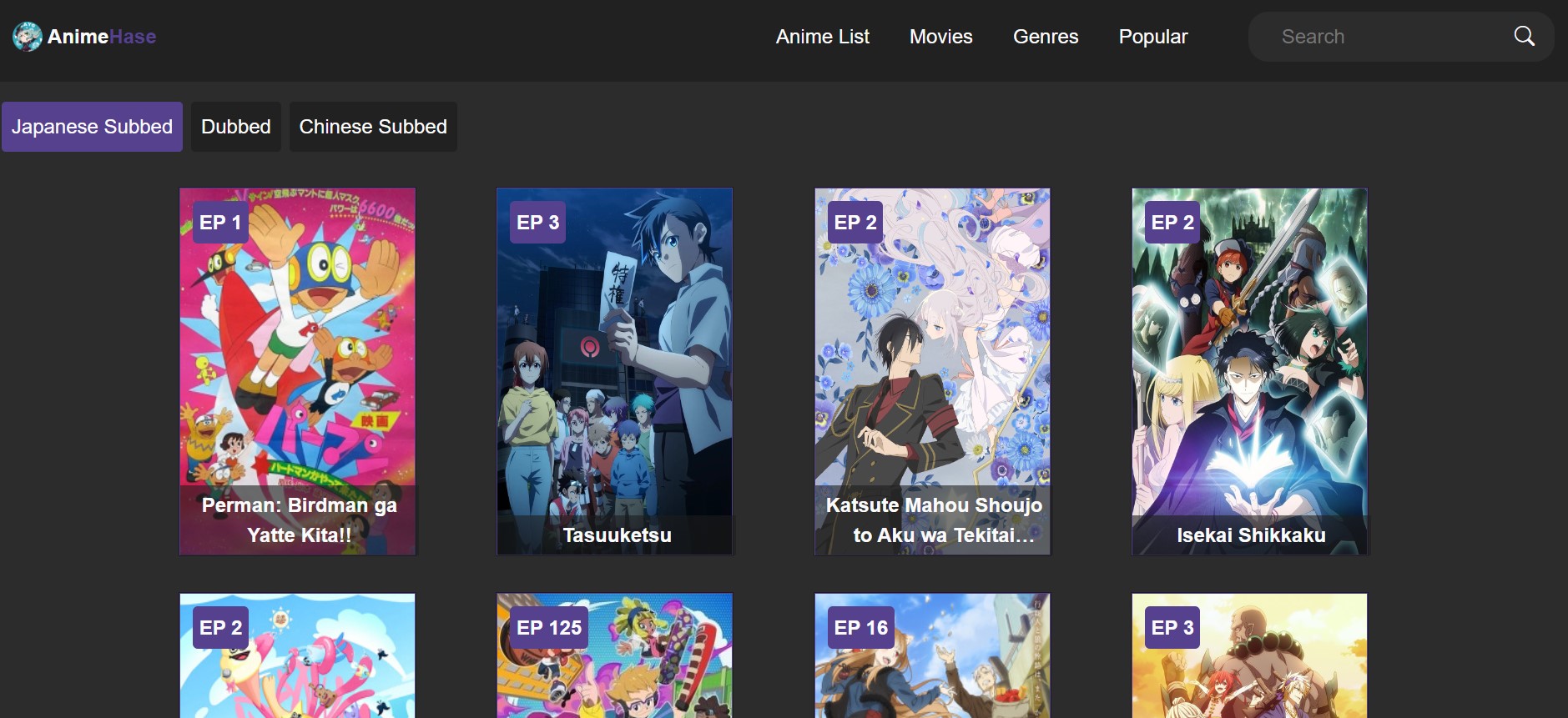This screenshot has width=1568, height=718.
Task: Click the Katsute Mahou Shoujo title text
Action: (x=934, y=520)
